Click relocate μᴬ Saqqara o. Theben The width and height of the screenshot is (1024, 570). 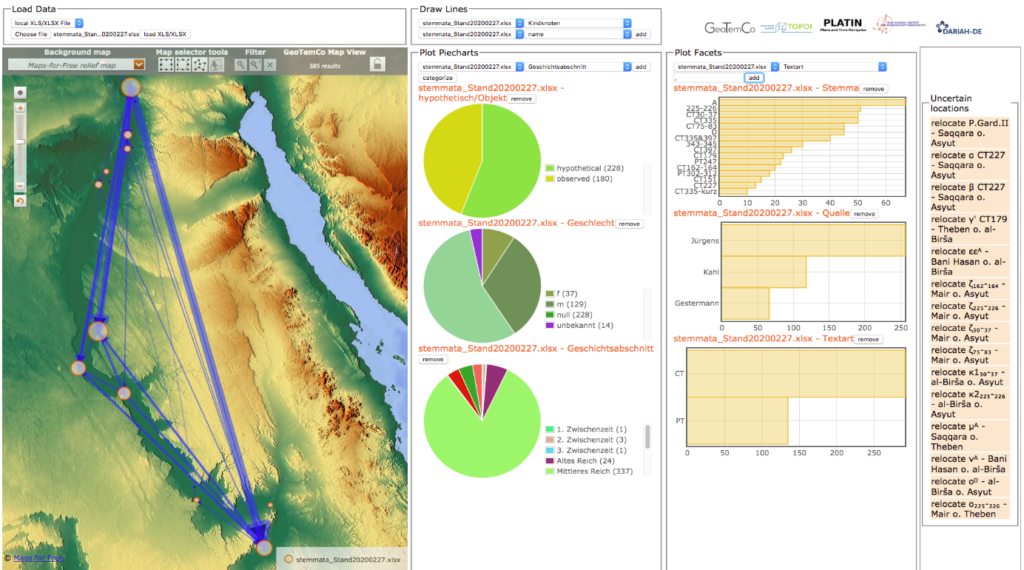[970, 436]
